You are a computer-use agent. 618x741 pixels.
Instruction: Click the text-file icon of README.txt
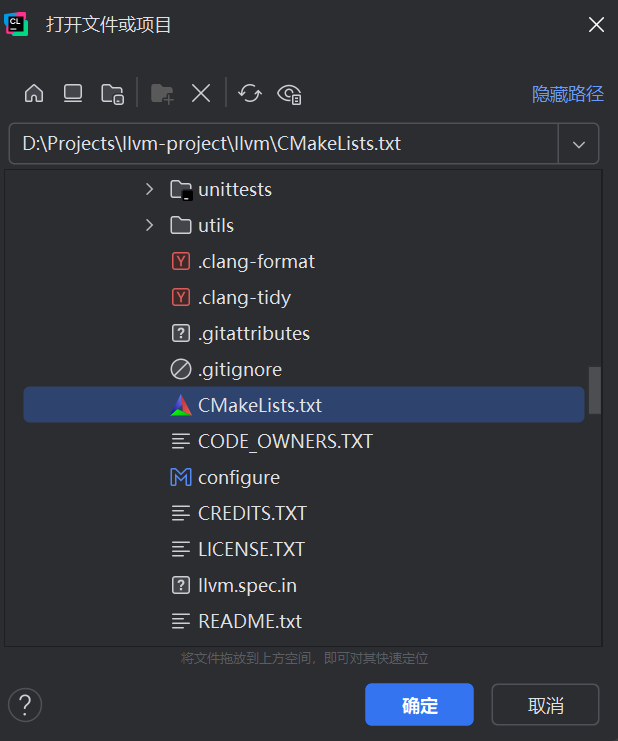point(180,621)
